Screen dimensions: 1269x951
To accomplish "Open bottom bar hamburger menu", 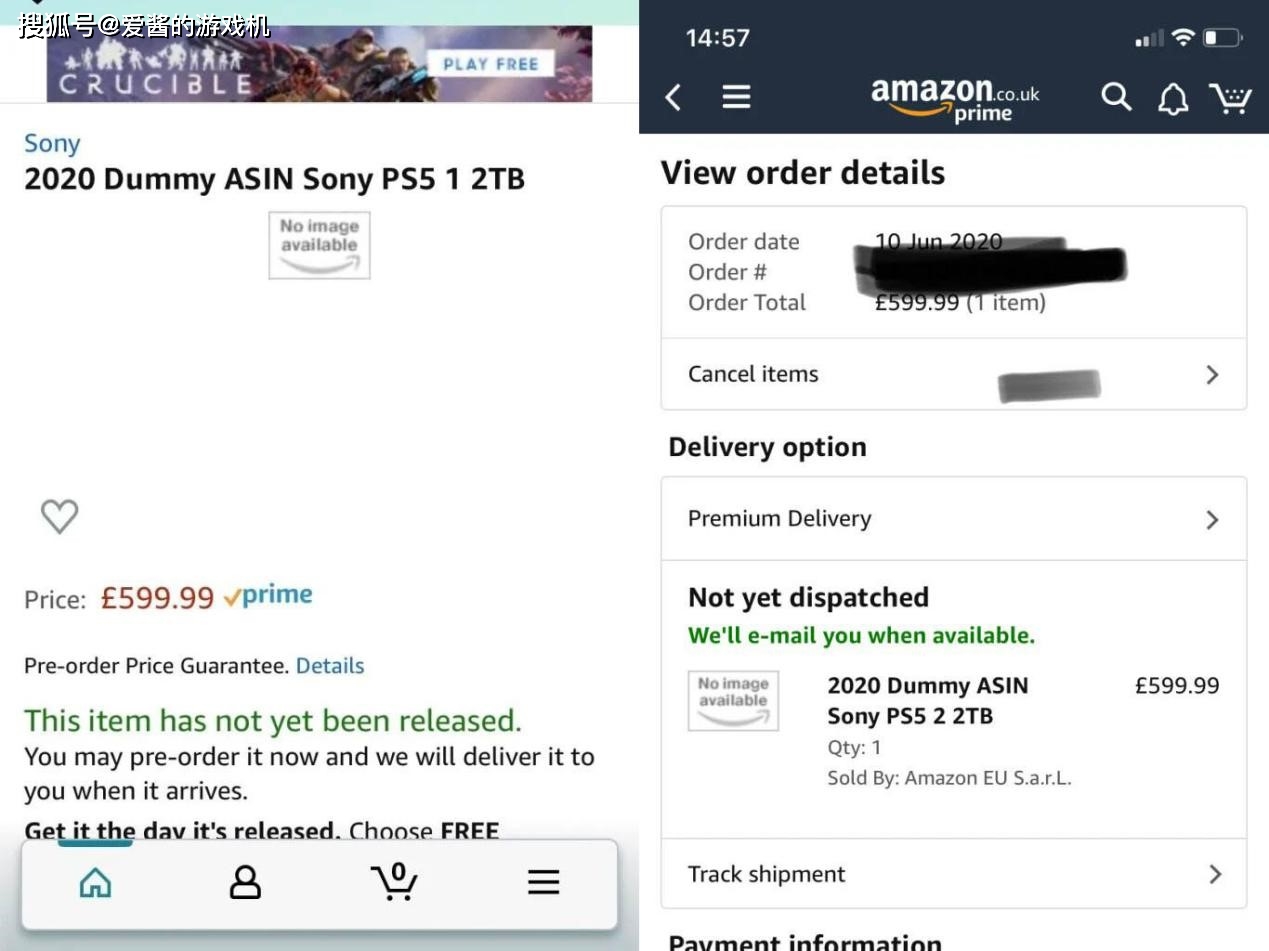I will pyautogui.click(x=543, y=882).
